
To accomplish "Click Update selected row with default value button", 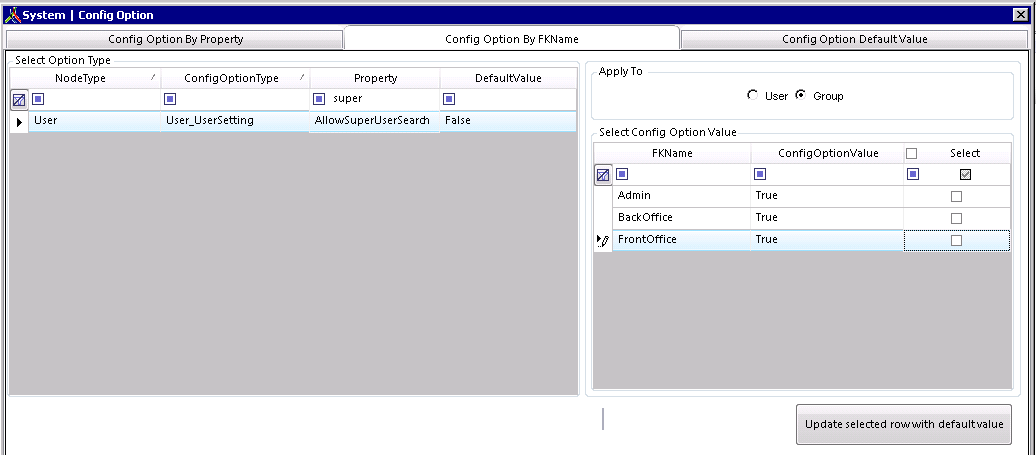I will (x=904, y=425).
